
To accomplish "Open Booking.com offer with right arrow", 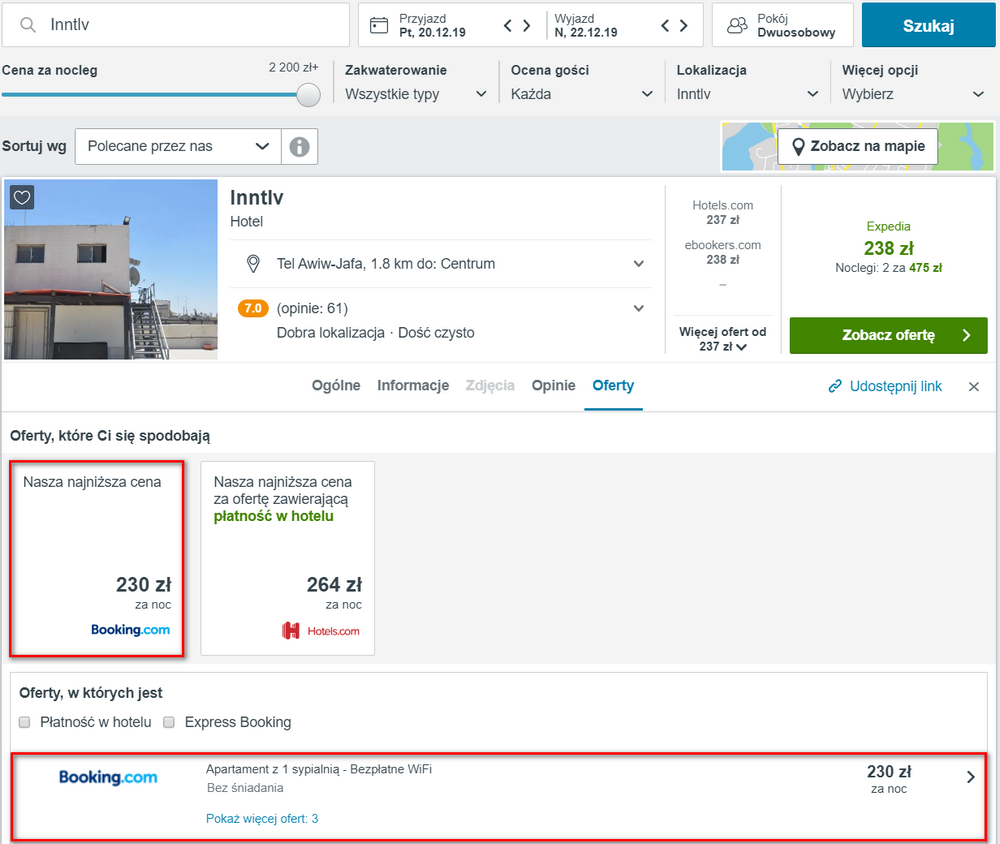I will coord(971,777).
